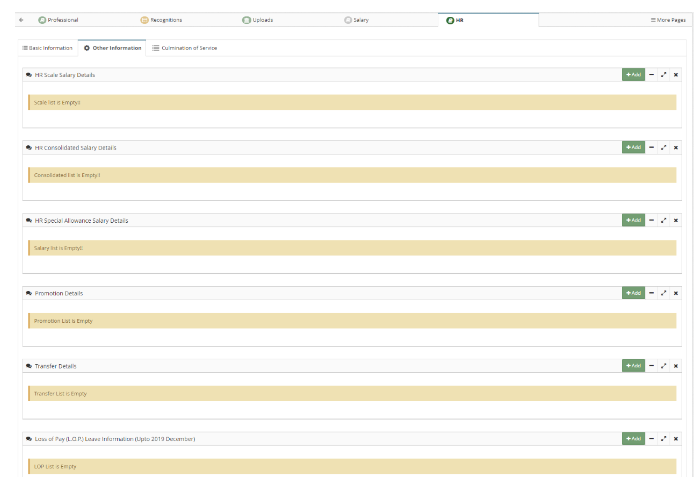This screenshot has width=696, height=487.
Task: Click Add in the Promotion Details panel
Action: pos(633,293)
